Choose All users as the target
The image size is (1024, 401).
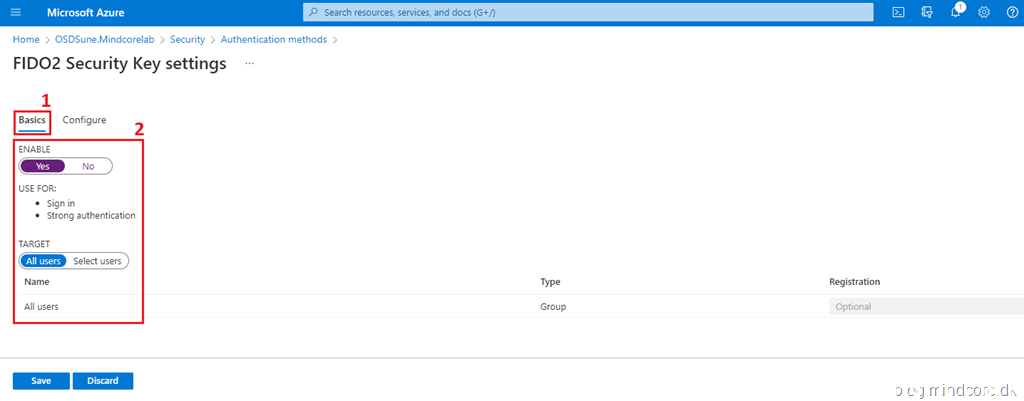tap(44, 261)
